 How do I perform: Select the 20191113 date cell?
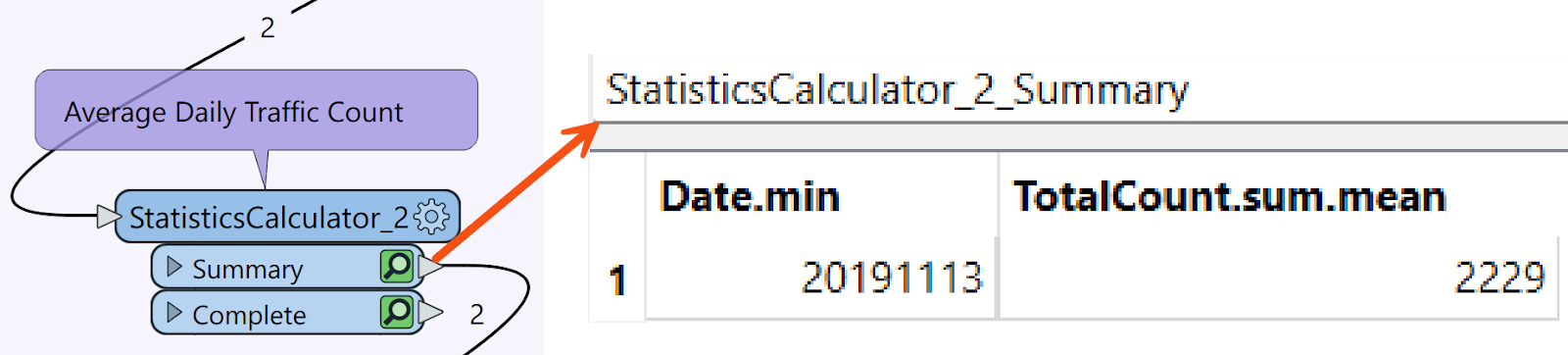(821, 279)
